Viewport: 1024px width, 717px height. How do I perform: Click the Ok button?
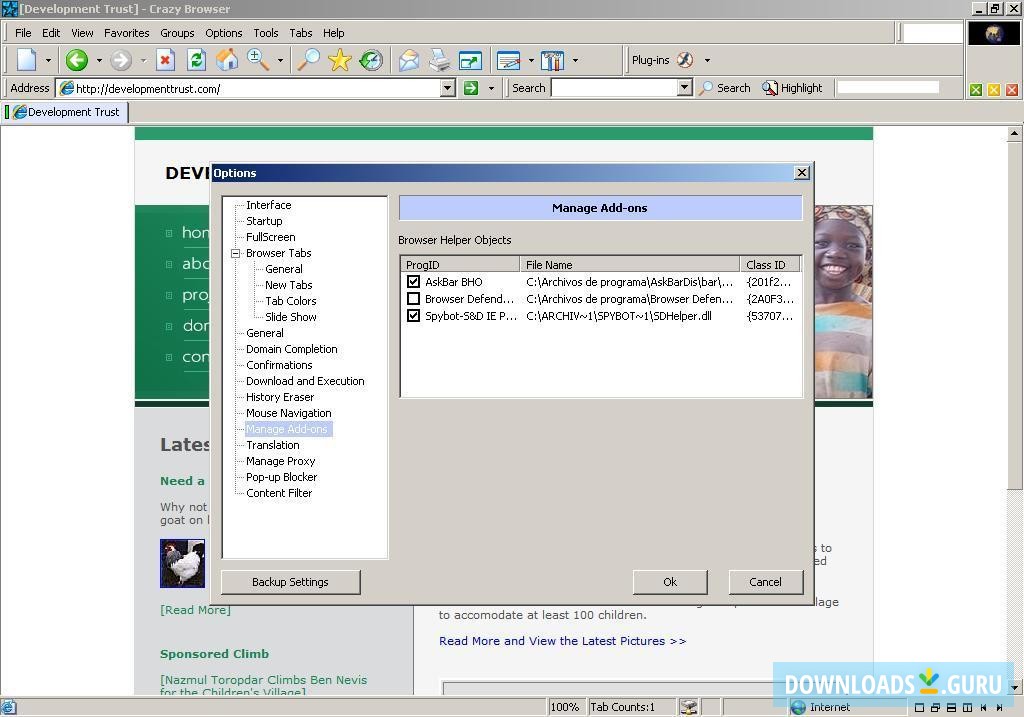coord(670,582)
